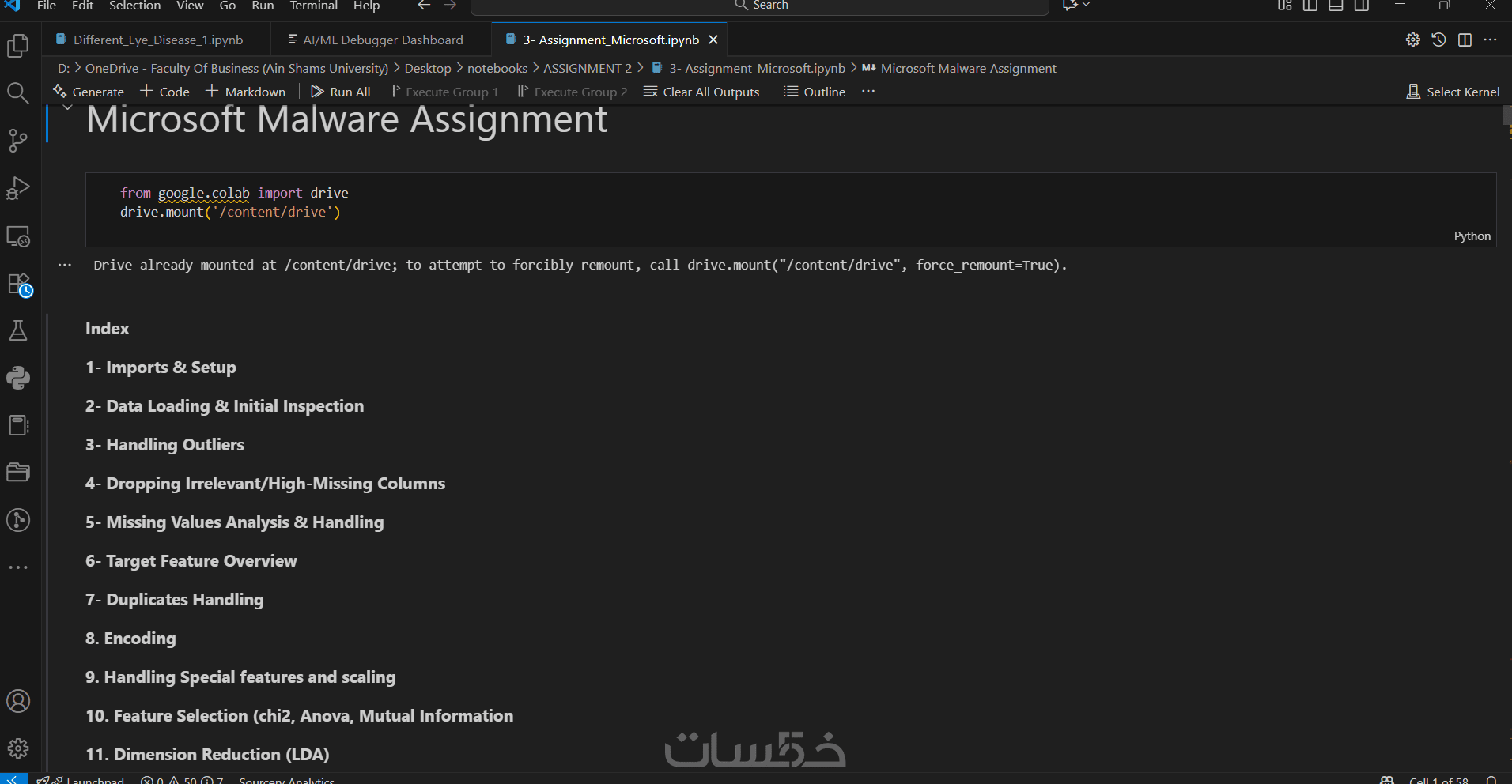Split the notebook editor to the right

pos(1465,40)
